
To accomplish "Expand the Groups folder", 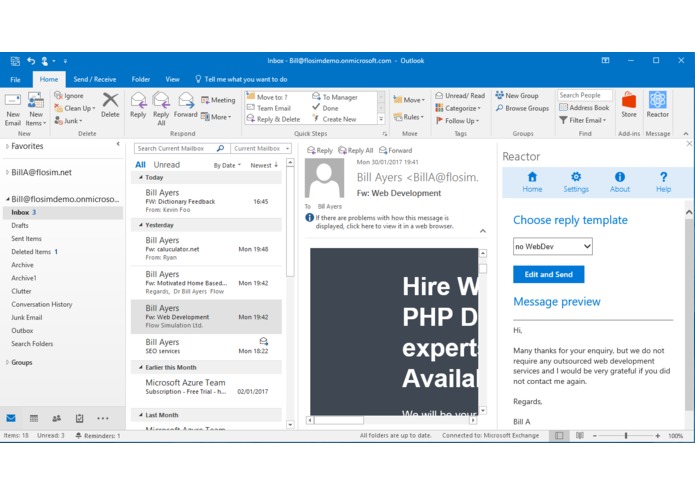I will pos(7,362).
